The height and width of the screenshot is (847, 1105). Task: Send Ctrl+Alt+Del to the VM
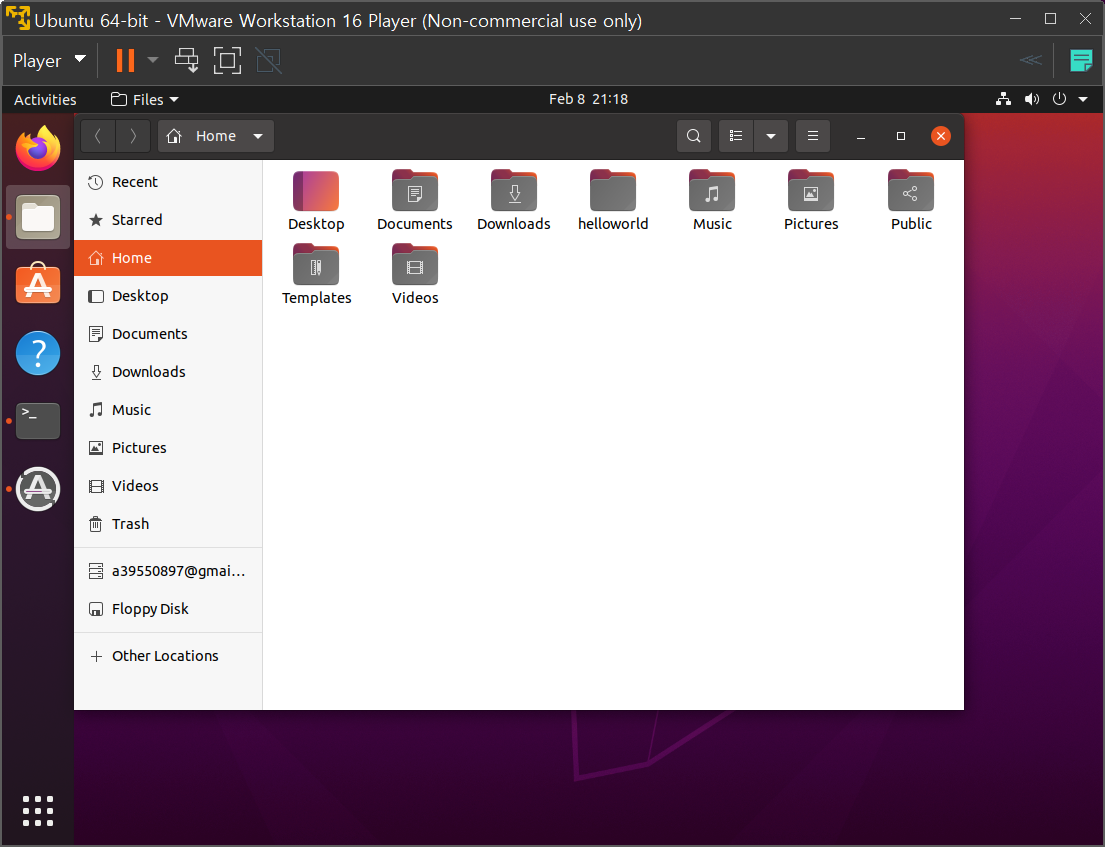[187, 61]
